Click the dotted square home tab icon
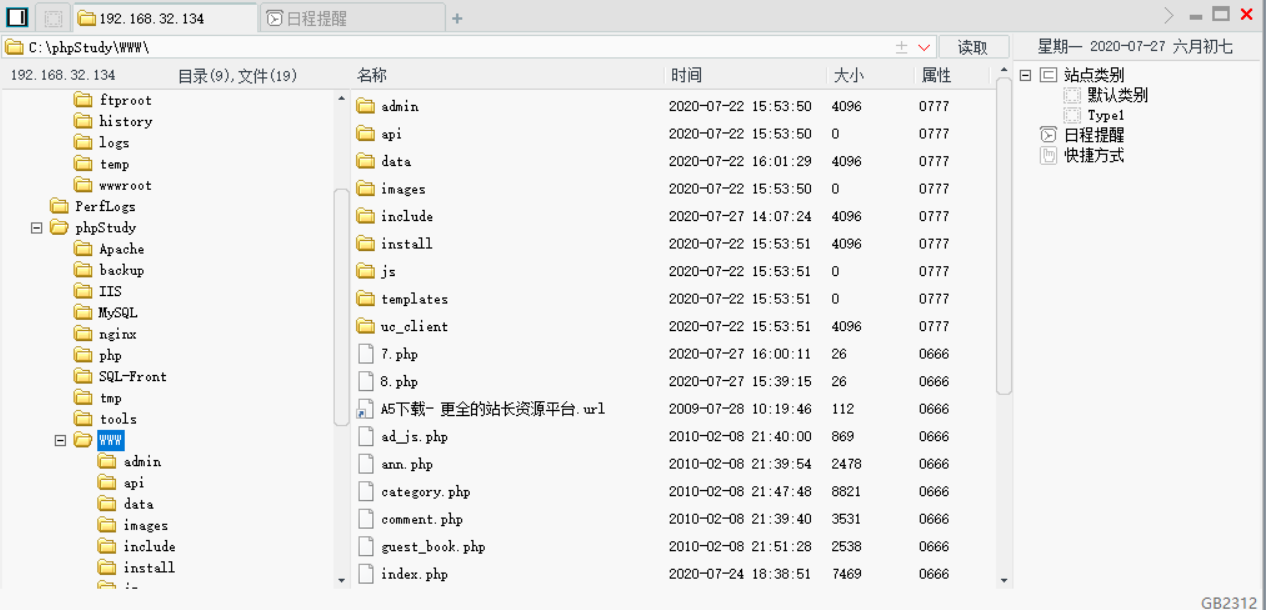The width and height of the screenshot is (1271, 610). pos(53,18)
